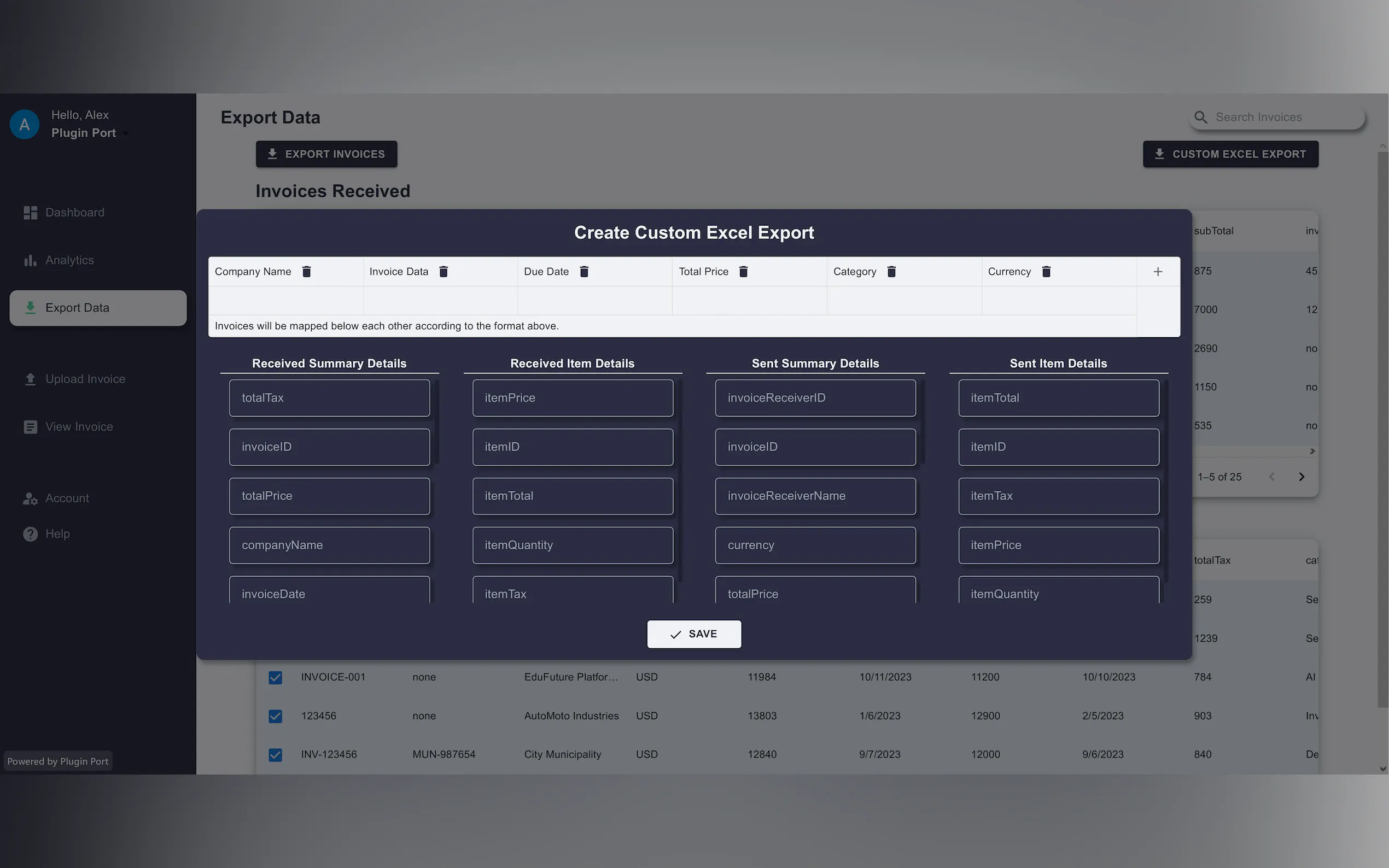Click the page vertical scrollbar

point(1382,431)
